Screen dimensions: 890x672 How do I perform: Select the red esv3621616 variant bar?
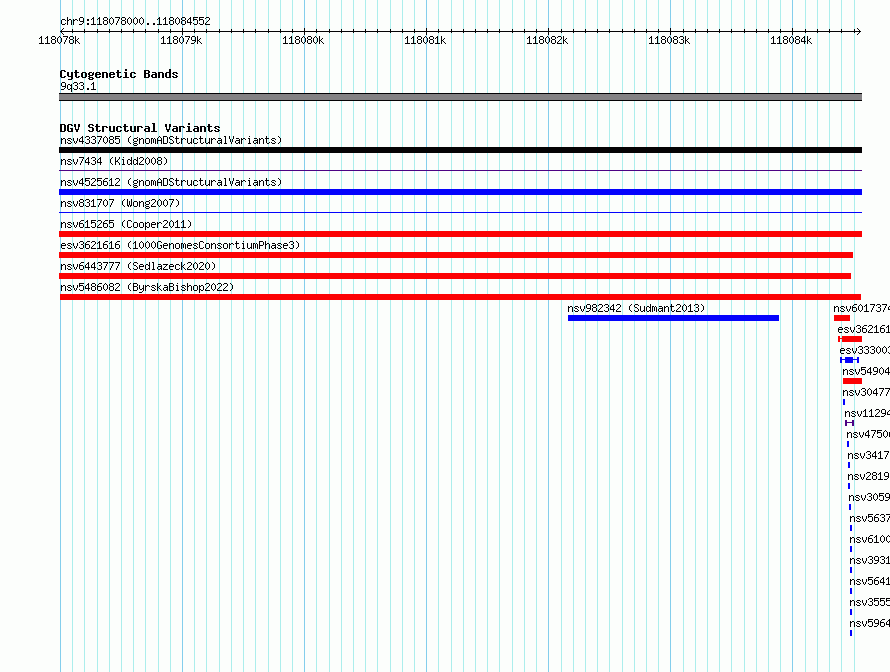coord(456,255)
